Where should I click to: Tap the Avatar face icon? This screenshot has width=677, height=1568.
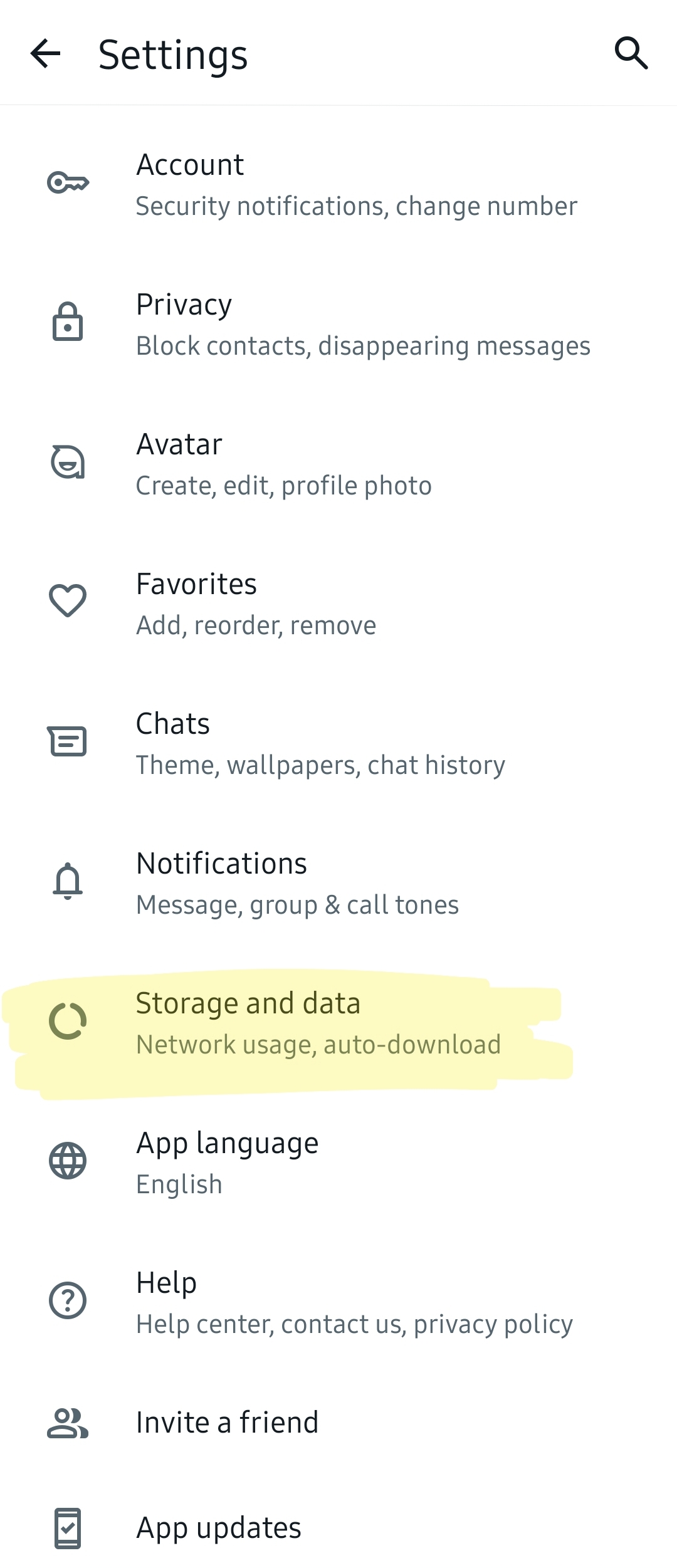68,462
